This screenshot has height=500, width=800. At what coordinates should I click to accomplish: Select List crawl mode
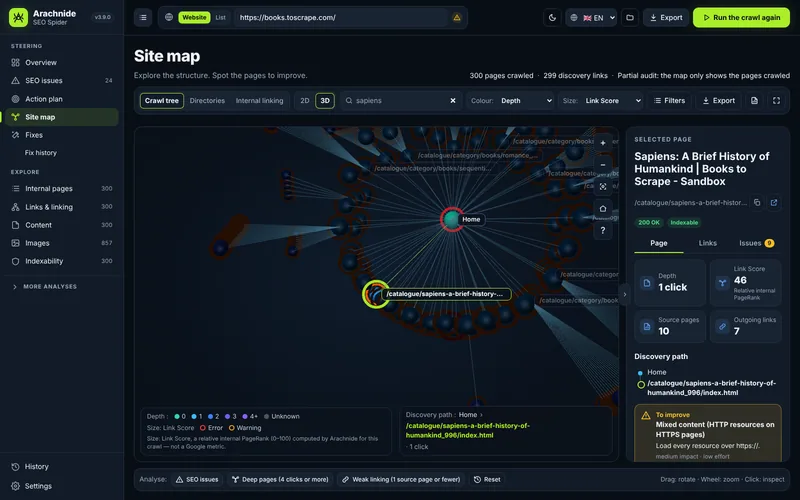(x=220, y=17)
